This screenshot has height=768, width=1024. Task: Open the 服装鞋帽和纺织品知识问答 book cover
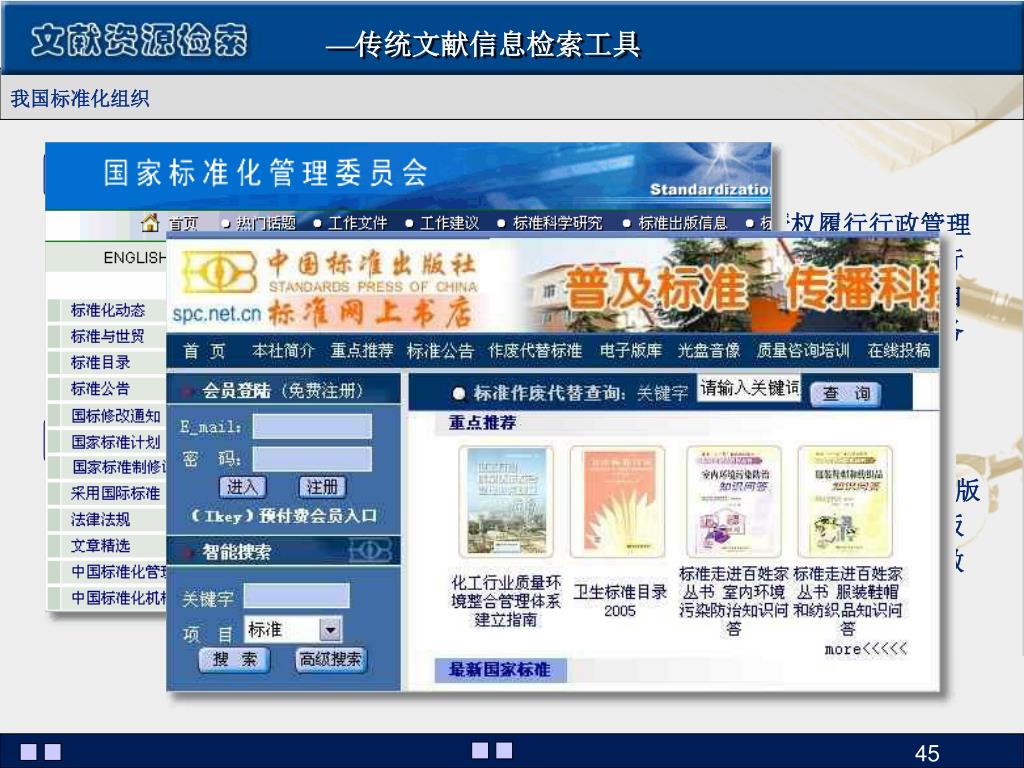pyautogui.click(x=845, y=502)
